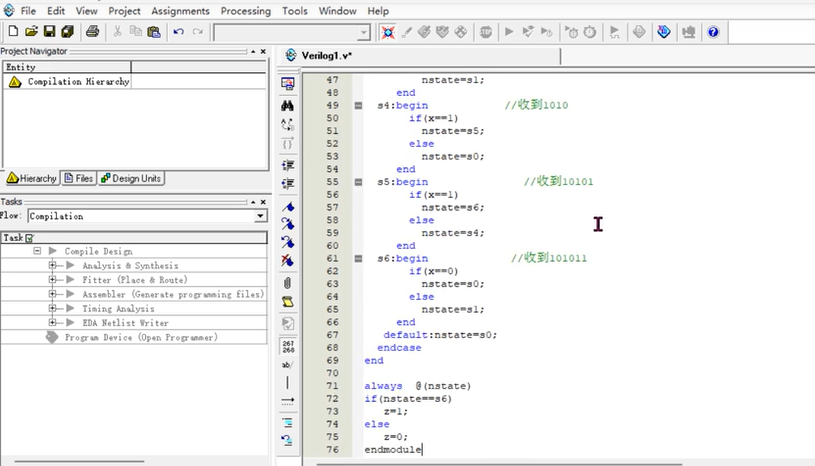Increase indent of selected code
815x466 pixels.
[x=287, y=165]
